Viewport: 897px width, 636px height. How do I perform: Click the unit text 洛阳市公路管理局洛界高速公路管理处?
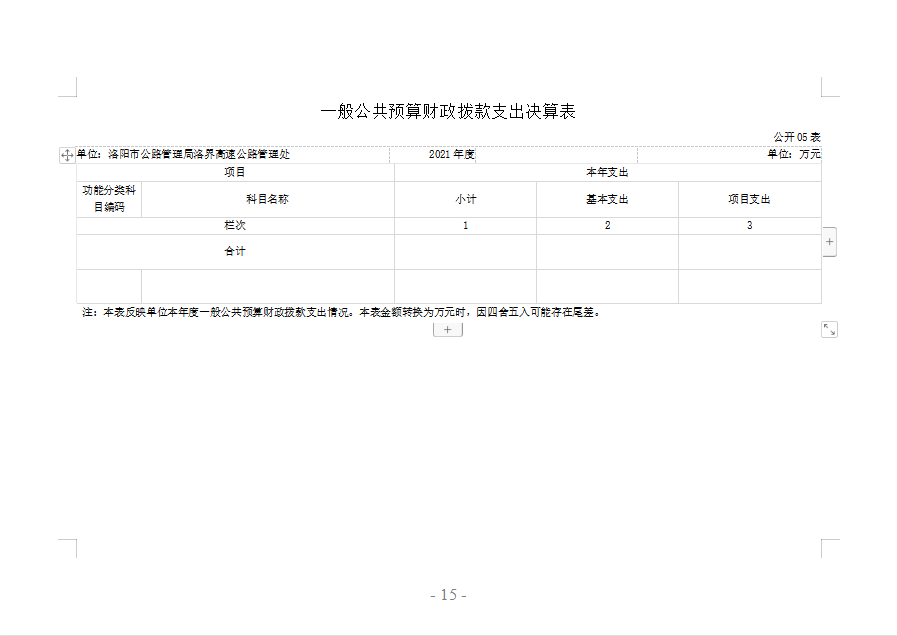(199, 154)
